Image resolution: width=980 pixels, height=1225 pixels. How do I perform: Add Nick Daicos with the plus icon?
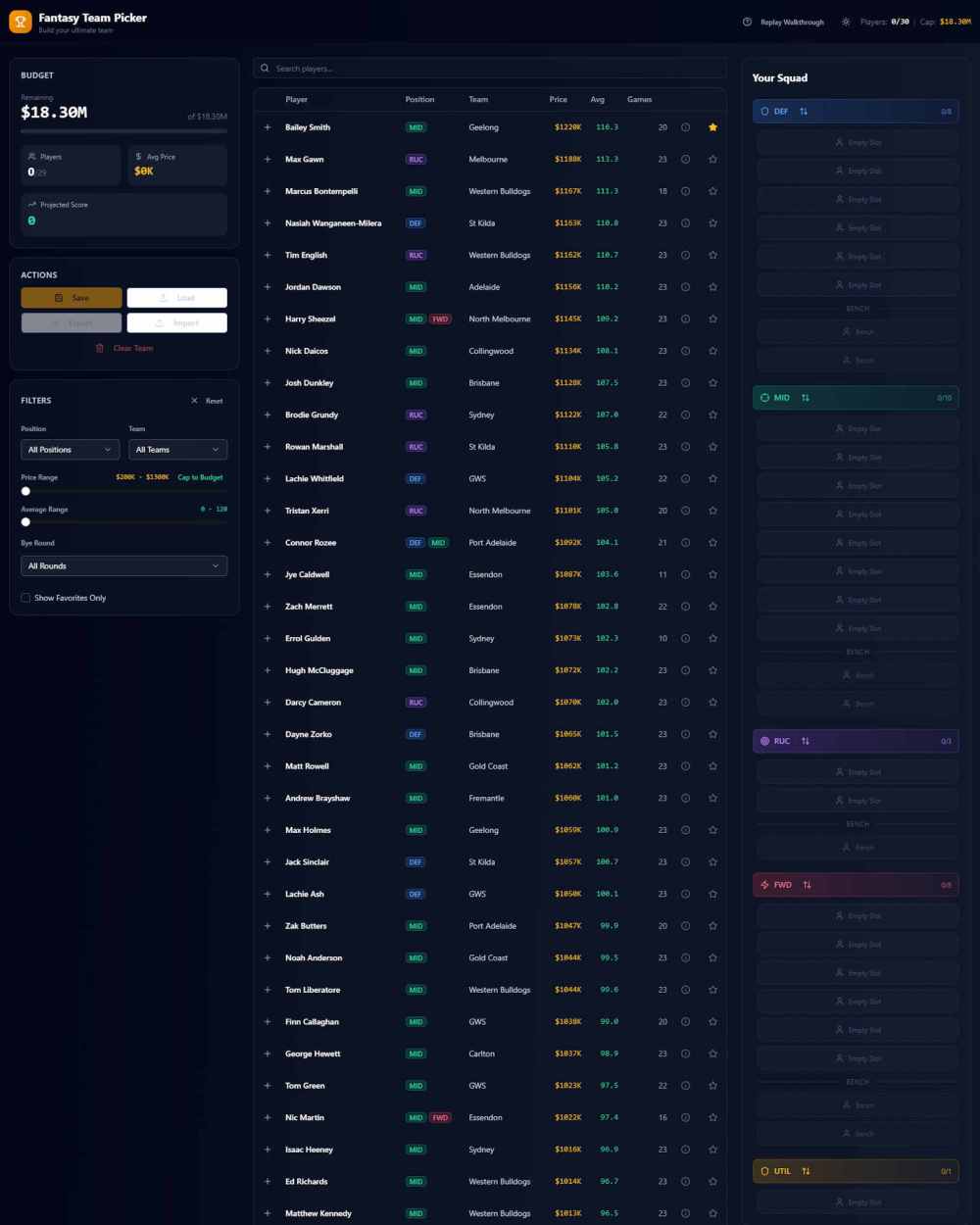pos(268,351)
